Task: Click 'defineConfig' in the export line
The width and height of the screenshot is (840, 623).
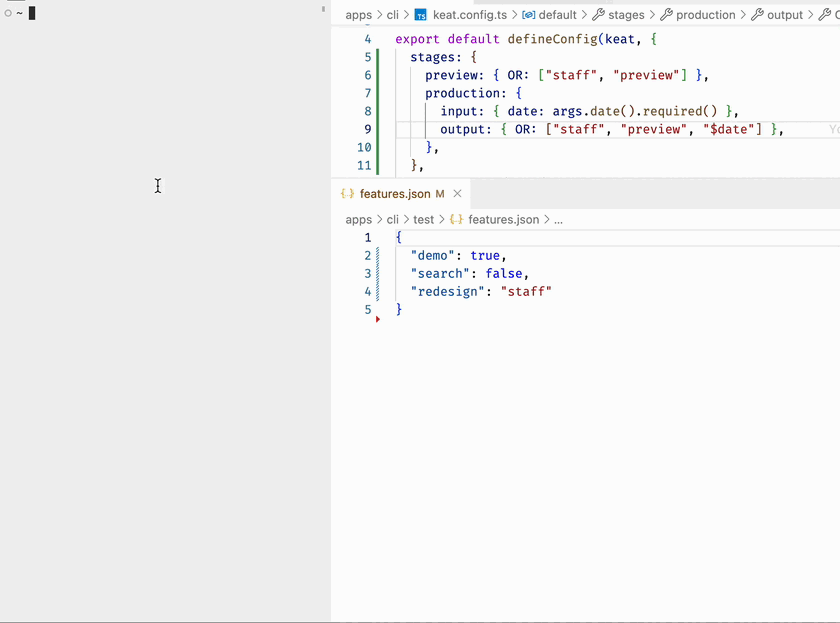Action: click(x=552, y=39)
